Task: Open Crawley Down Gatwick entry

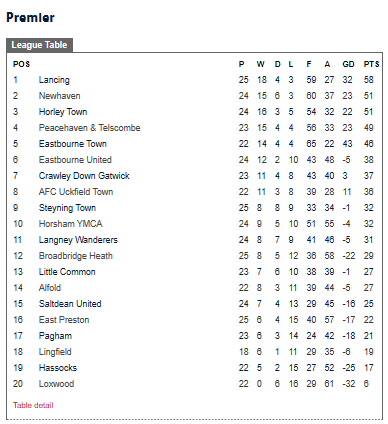Action: [84, 176]
